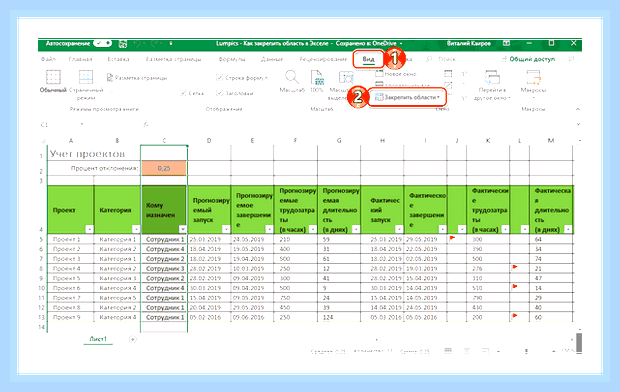
Task: Open the Закрепить области dropdown
Action: tap(407, 97)
